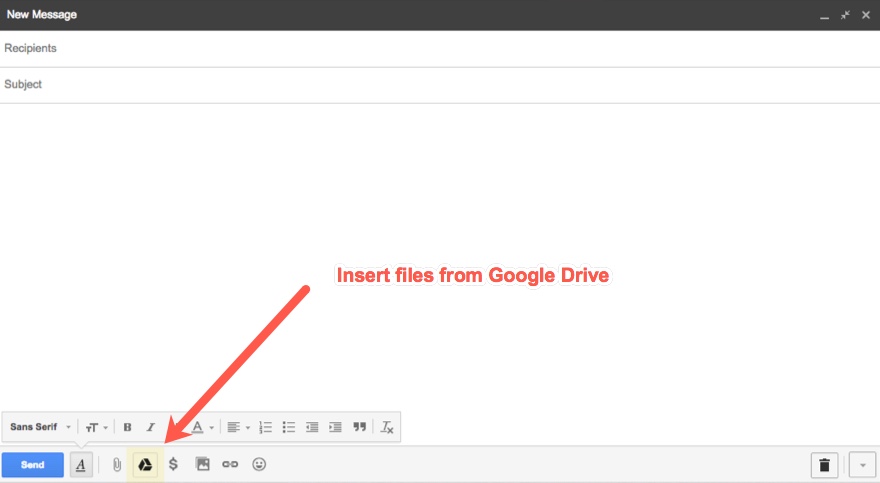Click the Subject field
Screen dimensions: 880x483
[440, 85]
